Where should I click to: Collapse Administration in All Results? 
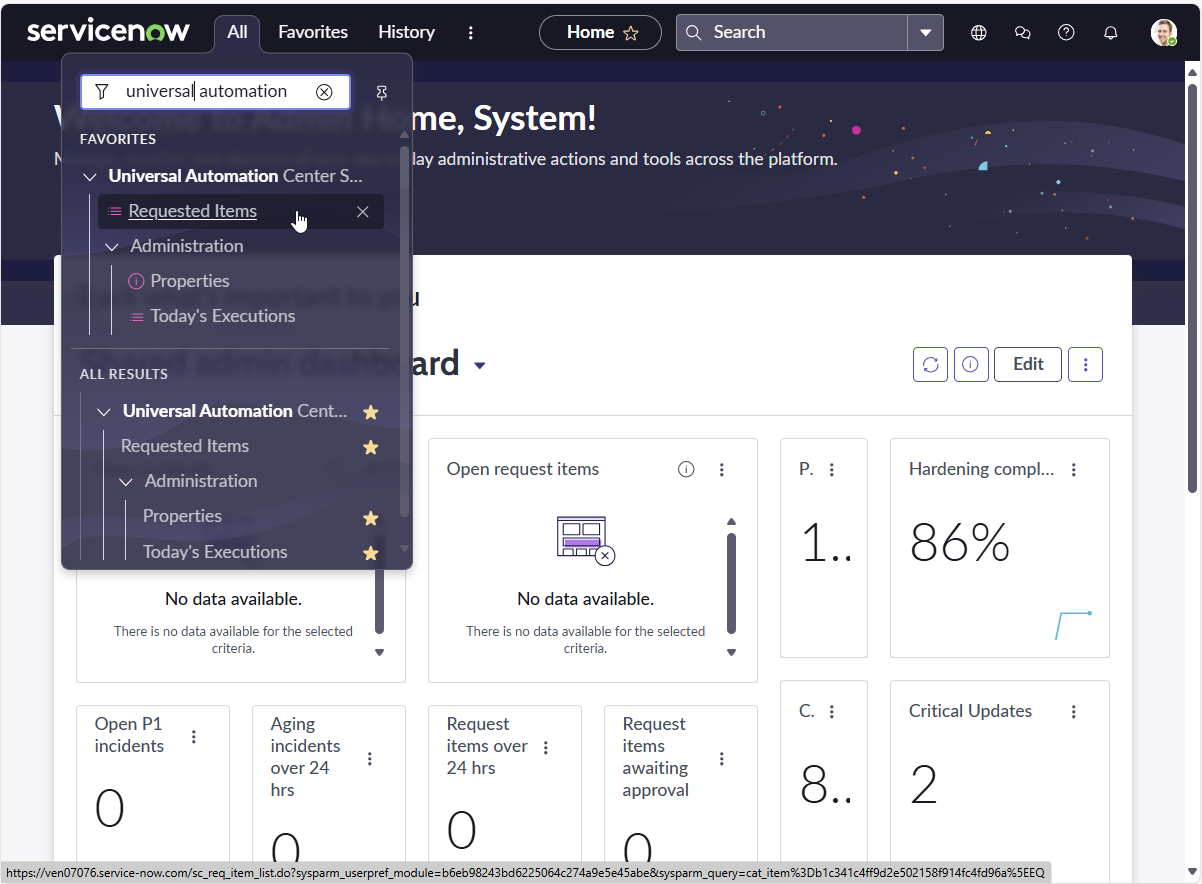click(x=126, y=481)
